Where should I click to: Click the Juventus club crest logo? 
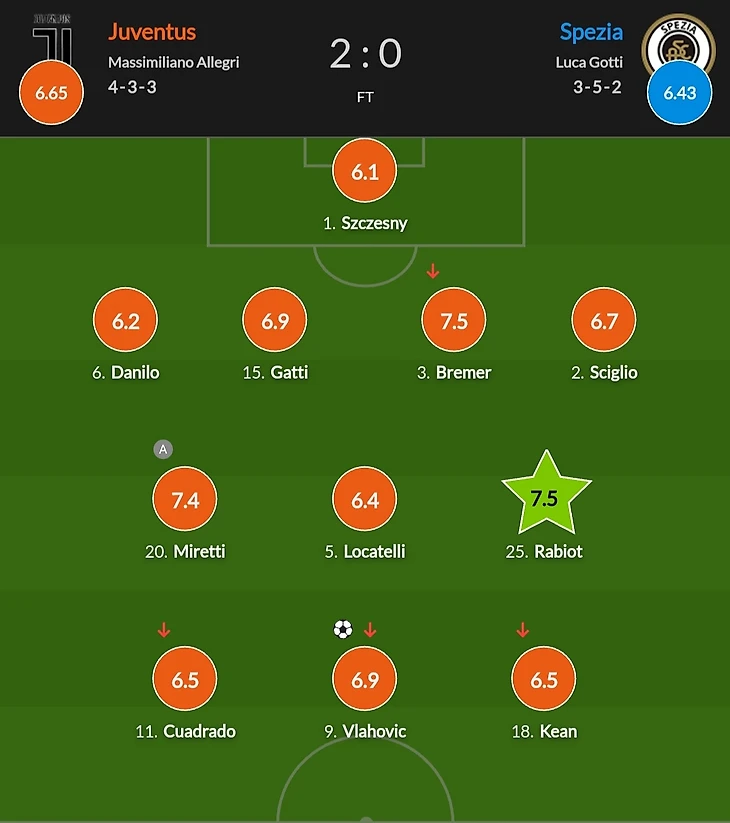(x=52, y=38)
